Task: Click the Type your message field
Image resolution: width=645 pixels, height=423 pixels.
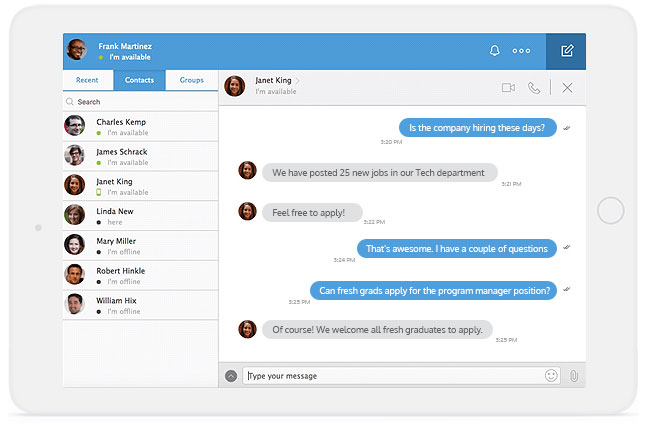Action: [x=401, y=376]
